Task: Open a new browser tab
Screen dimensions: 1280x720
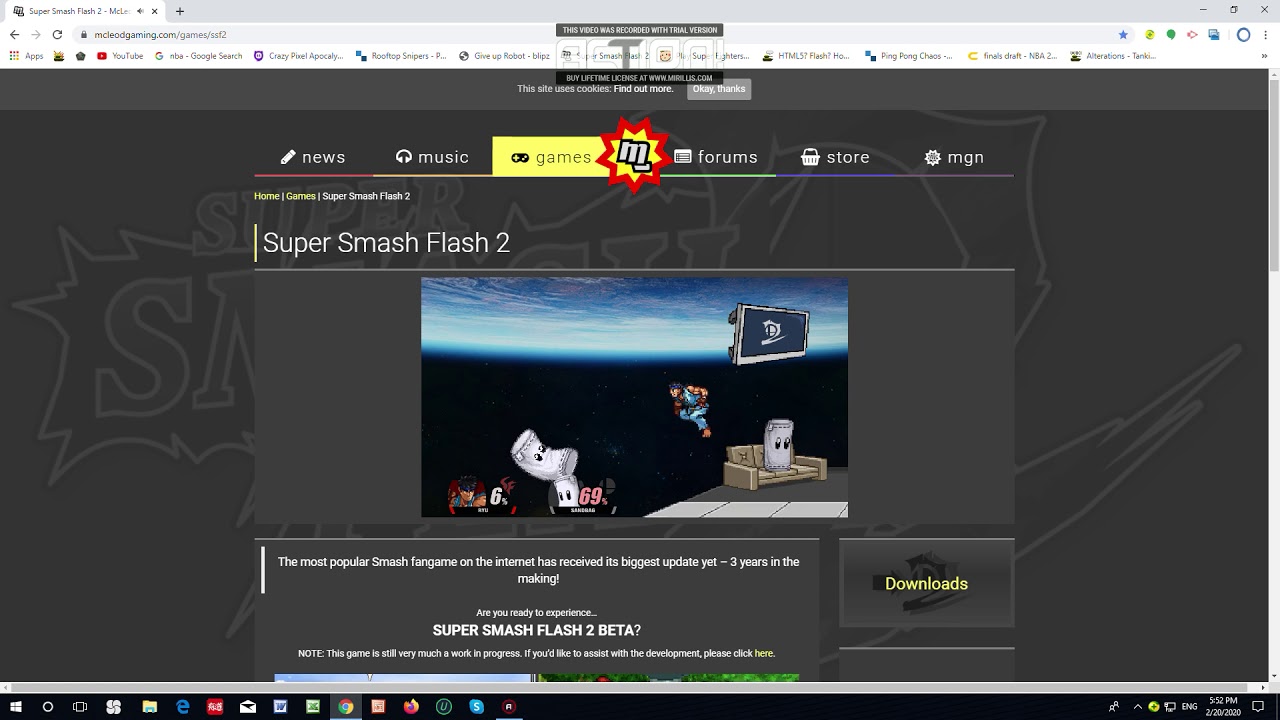Action: pyautogui.click(x=180, y=11)
